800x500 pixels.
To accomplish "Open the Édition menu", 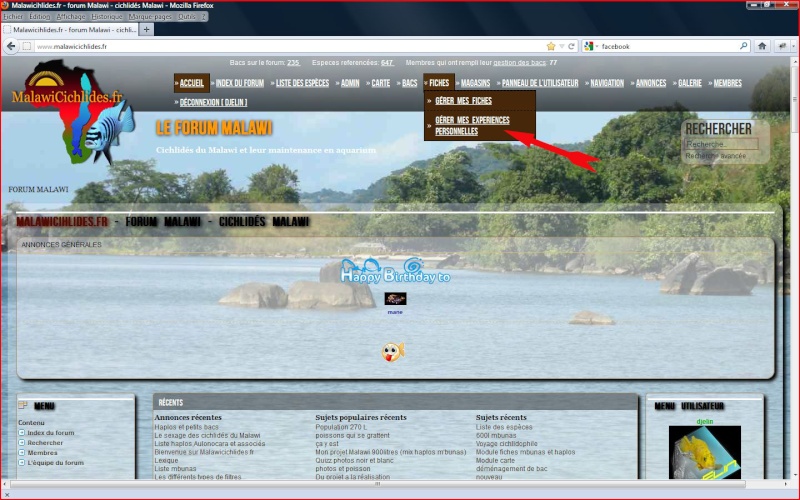I will (39, 17).
